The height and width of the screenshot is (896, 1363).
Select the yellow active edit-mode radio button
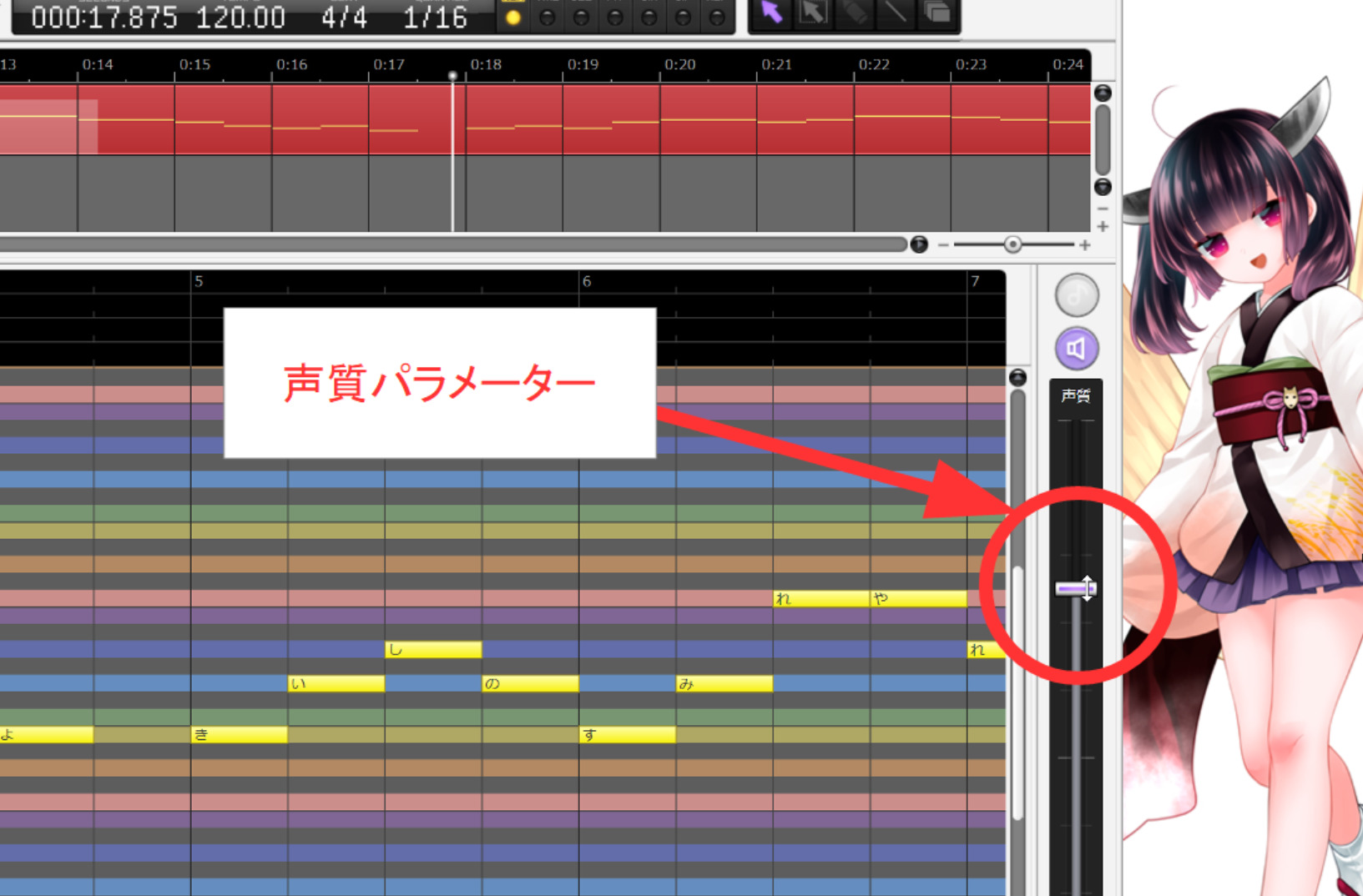tap(513, 17)
